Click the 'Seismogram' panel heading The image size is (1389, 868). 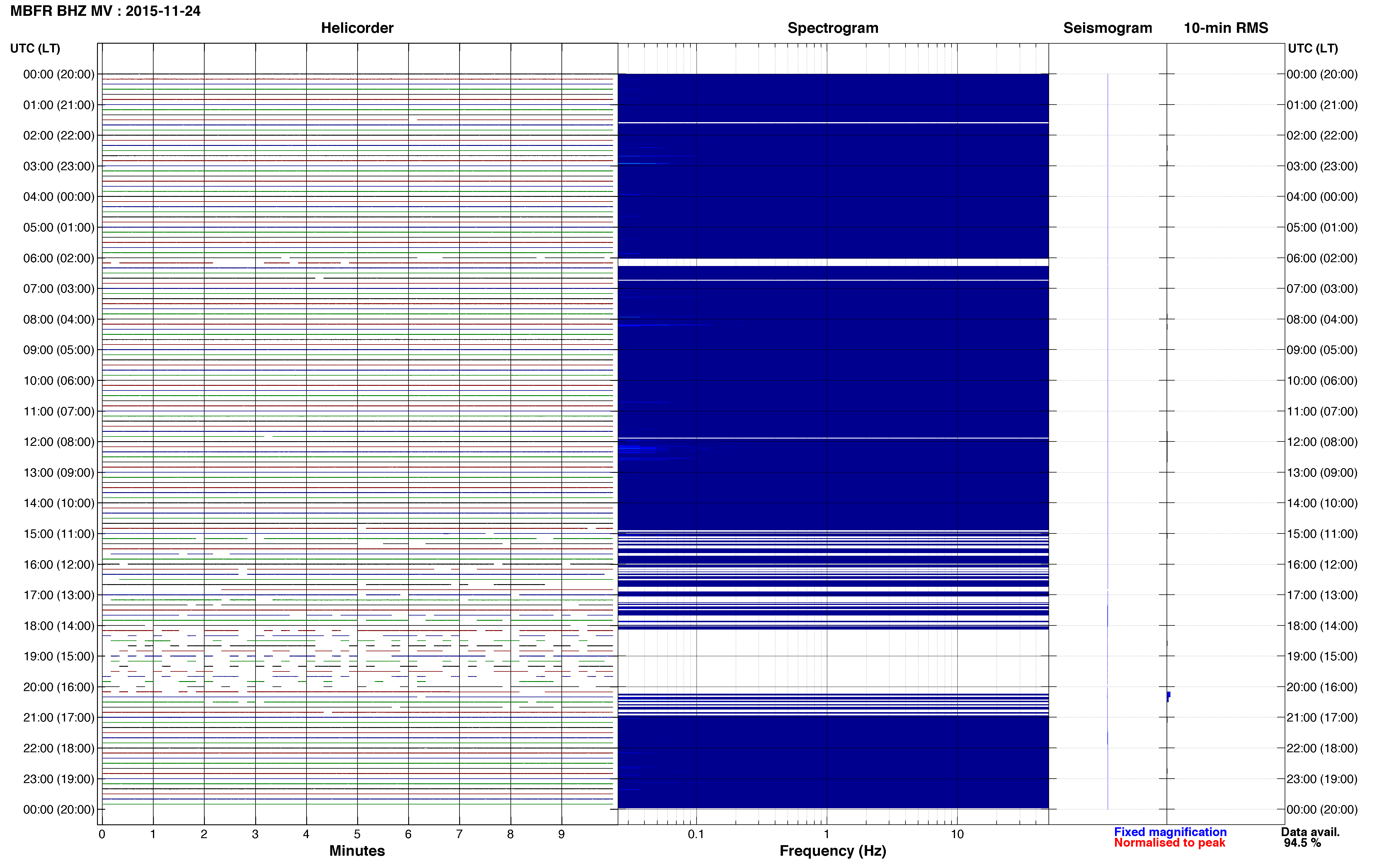1108,28
